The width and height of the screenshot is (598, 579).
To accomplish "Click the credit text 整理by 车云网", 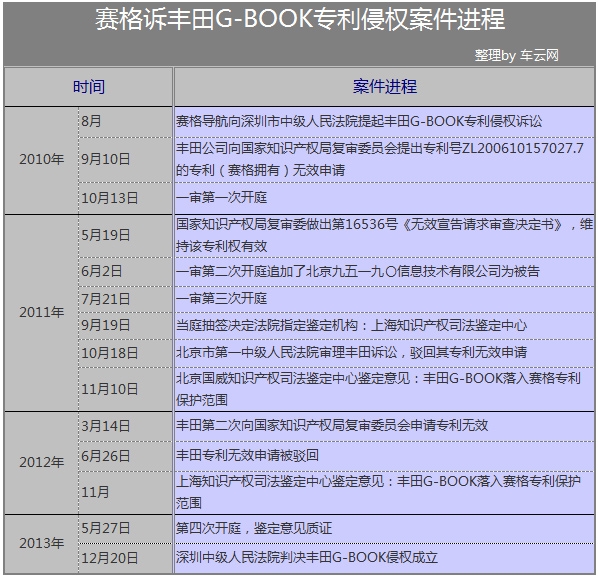I will tap(516, 55).
